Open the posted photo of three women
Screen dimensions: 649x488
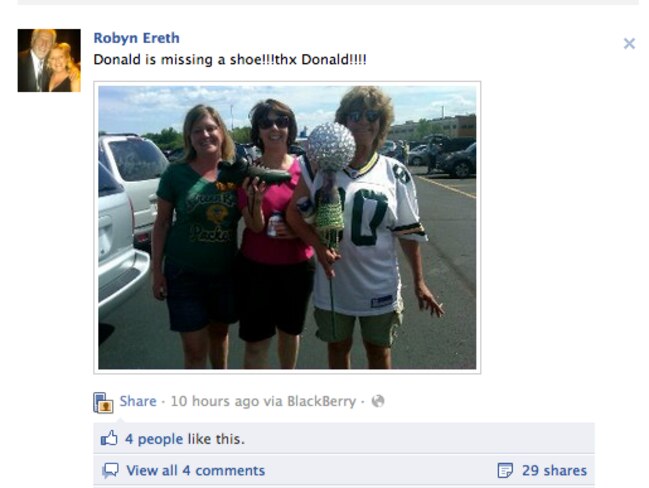tap(287, 227)
